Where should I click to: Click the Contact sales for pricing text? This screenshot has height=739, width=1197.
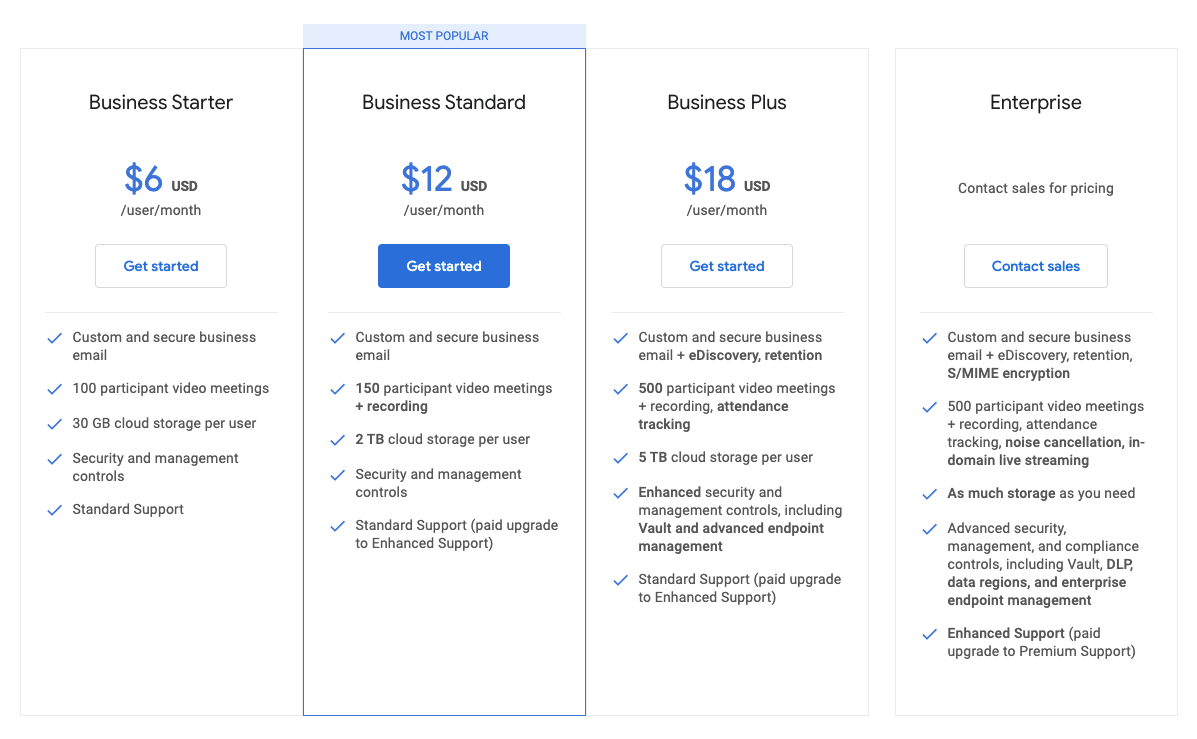(x=1035, y=188)
